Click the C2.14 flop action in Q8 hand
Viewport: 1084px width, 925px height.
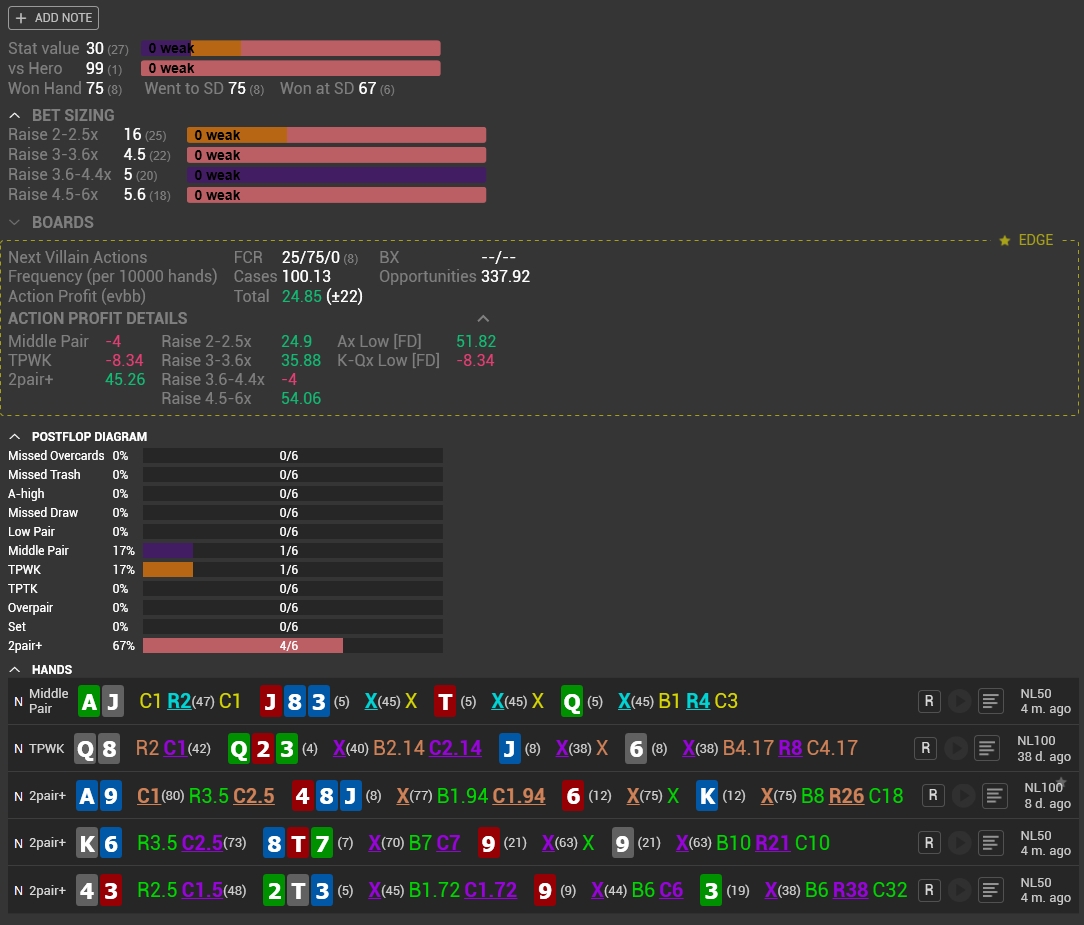[455, 748]
